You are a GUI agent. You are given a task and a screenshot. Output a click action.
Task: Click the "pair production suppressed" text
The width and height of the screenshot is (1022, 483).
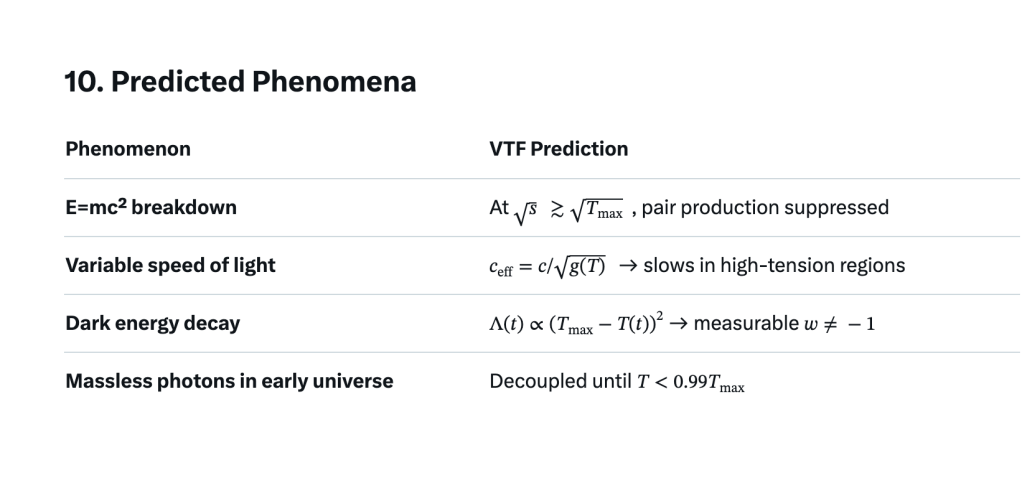(x=765, y=208)
